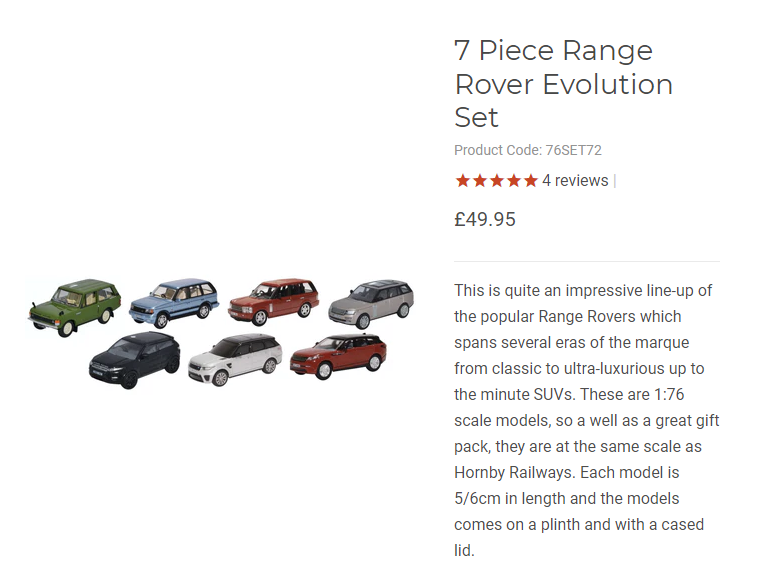
Task: Click the fifth red rating star
Action: 531,181
